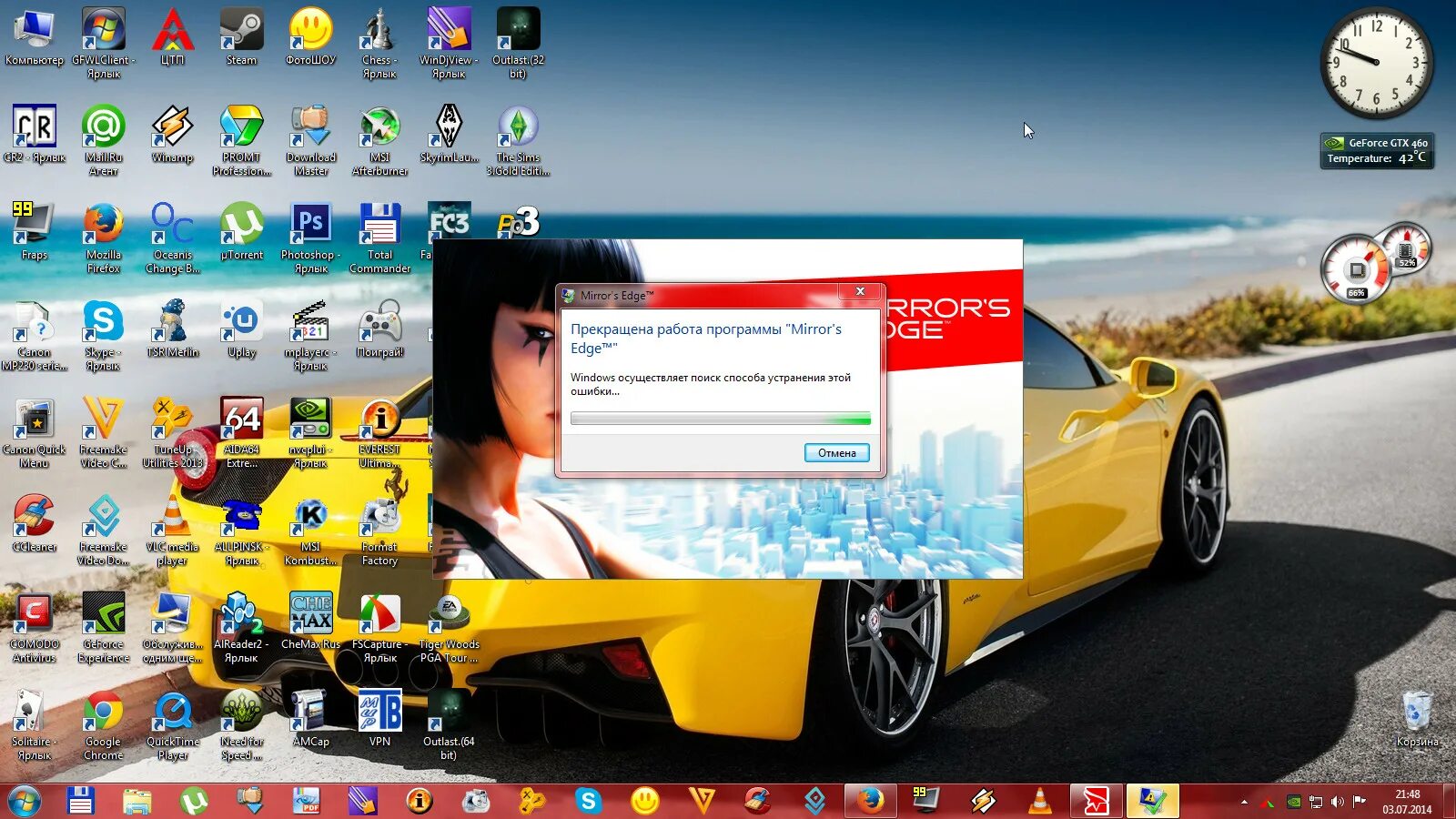Select the Outlast (64 bit) icon

pos(449,723)
